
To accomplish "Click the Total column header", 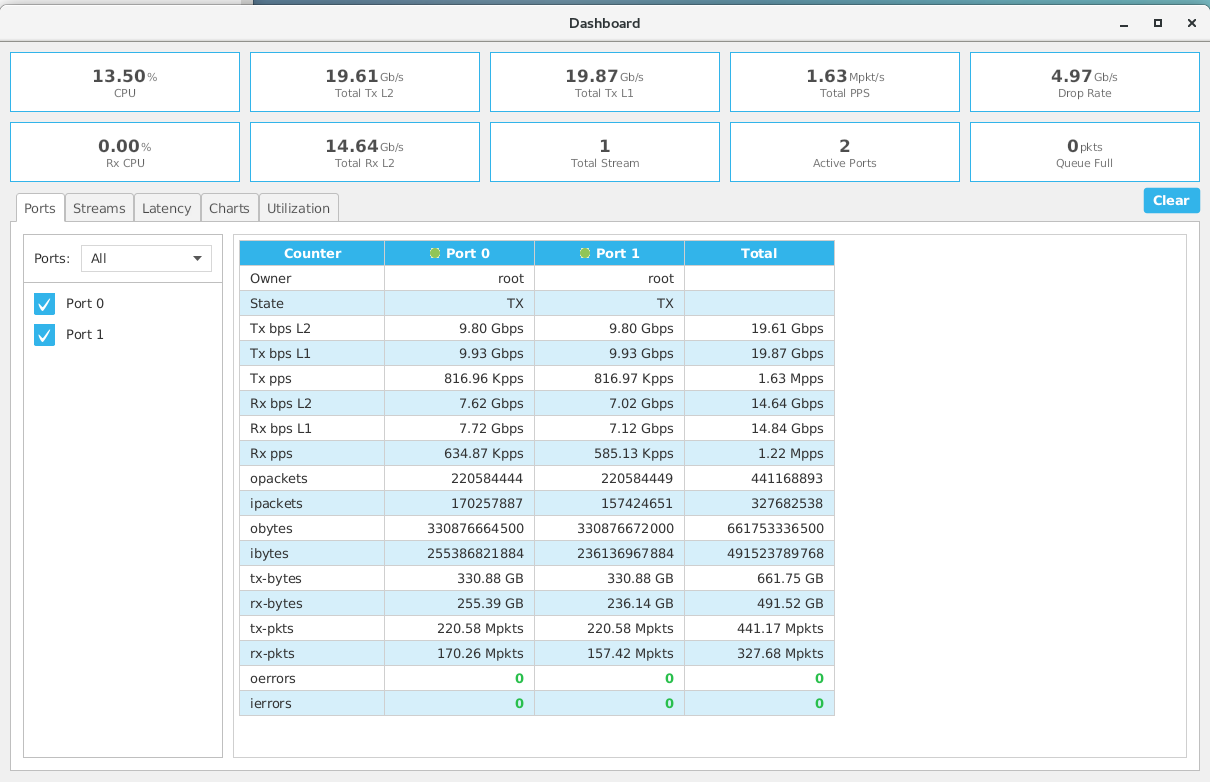I will pyautogui.click(x=759, y=253).
